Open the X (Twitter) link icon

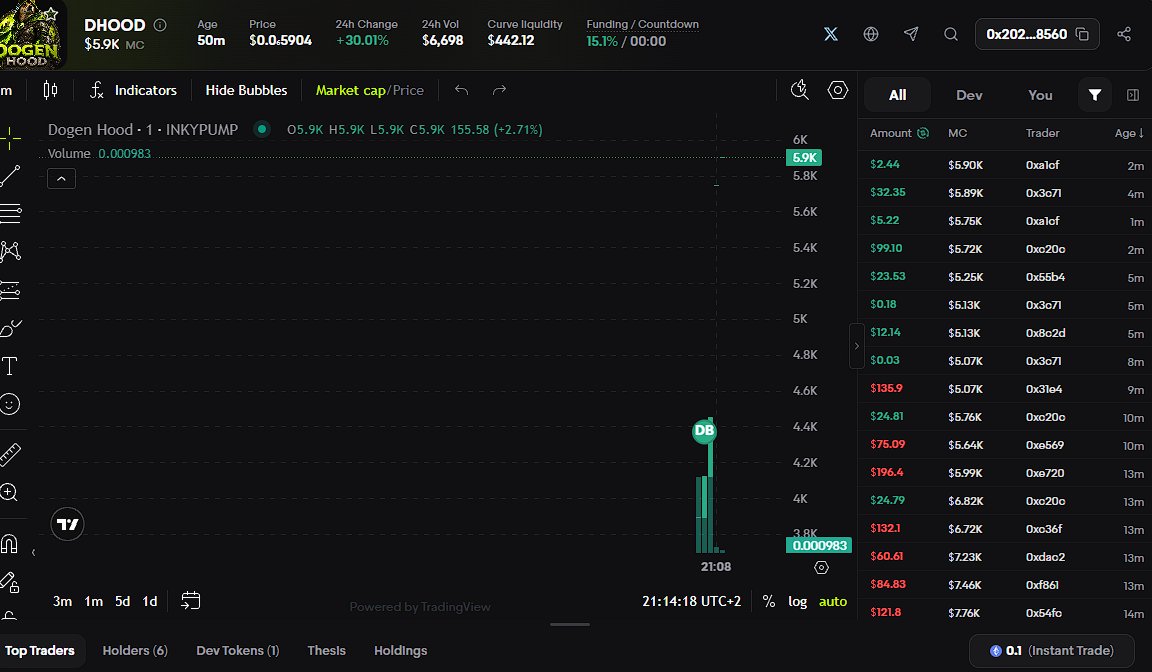(x=830, y=34)
